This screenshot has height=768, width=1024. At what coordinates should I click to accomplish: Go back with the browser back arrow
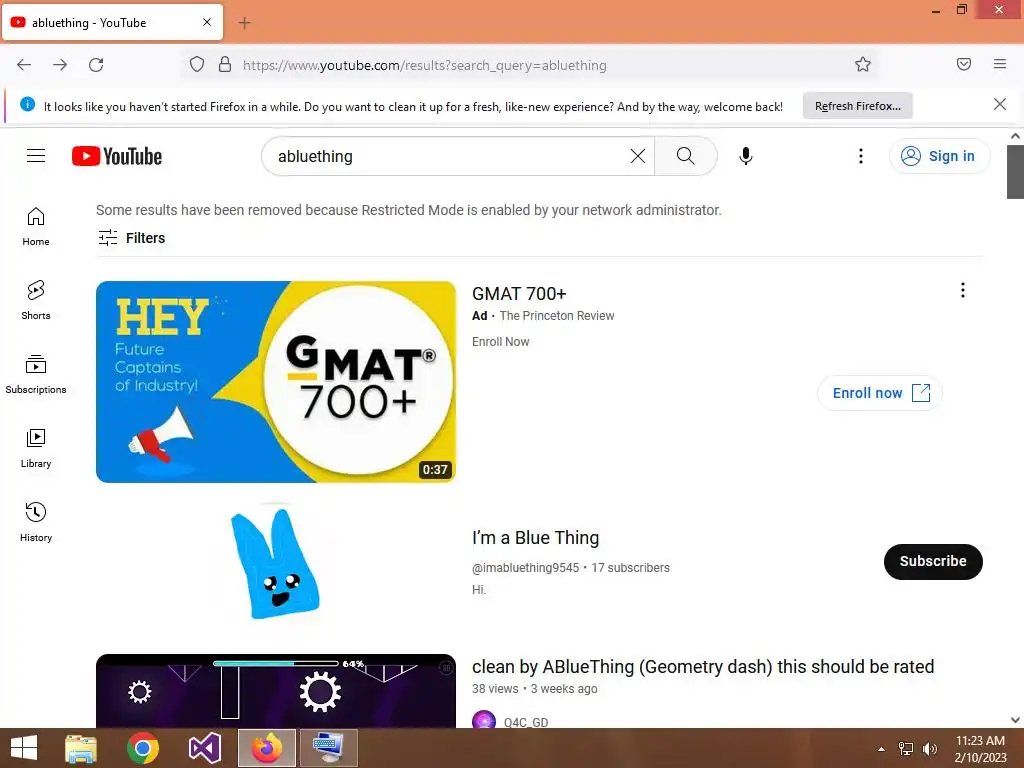tap(24, 64)
